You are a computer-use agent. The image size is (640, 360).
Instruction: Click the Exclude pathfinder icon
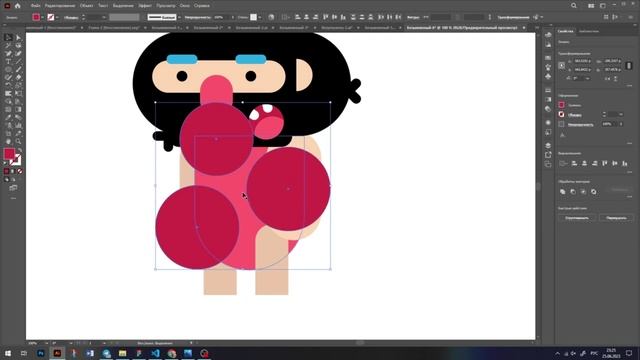[593, 191]
